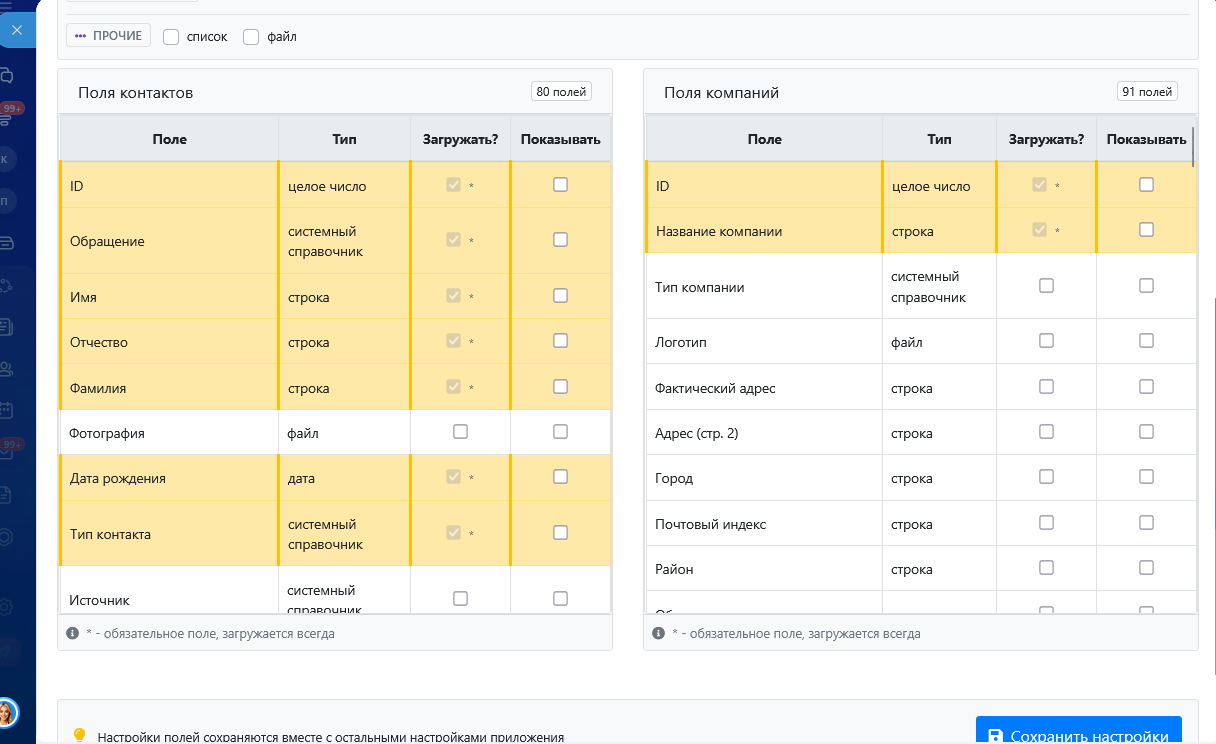The width and height of the screenshot is (1216, 744).
Task: Check 'Загружать' for Тип компании field
Action: pos(1046,285)
